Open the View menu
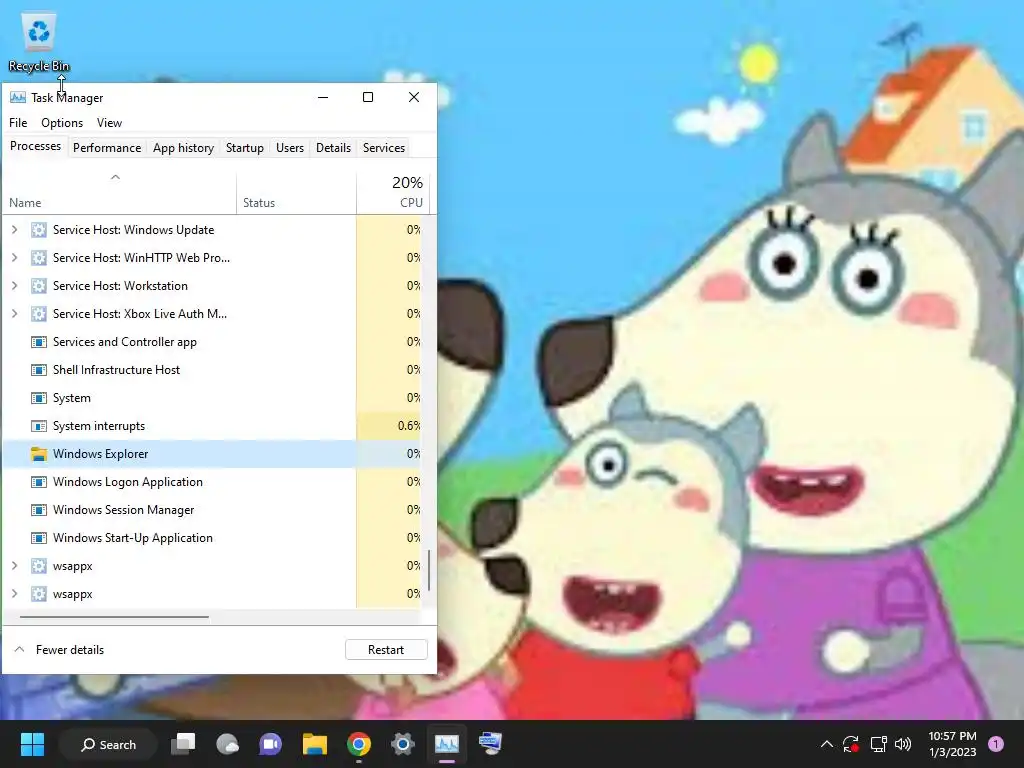This screenshot has height=768, width=1024. [x=109, y=123]
